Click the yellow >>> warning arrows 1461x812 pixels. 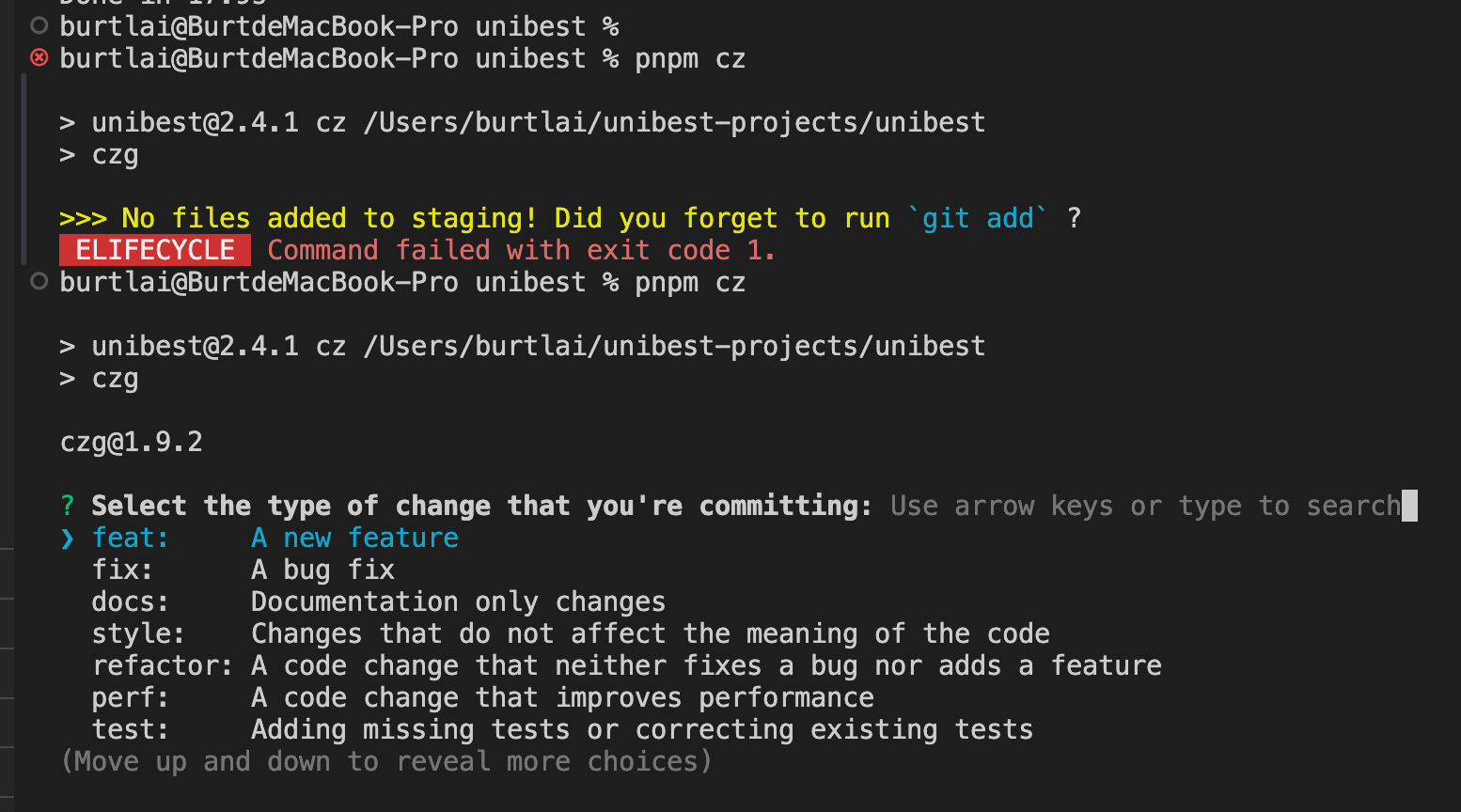[83, 218]
